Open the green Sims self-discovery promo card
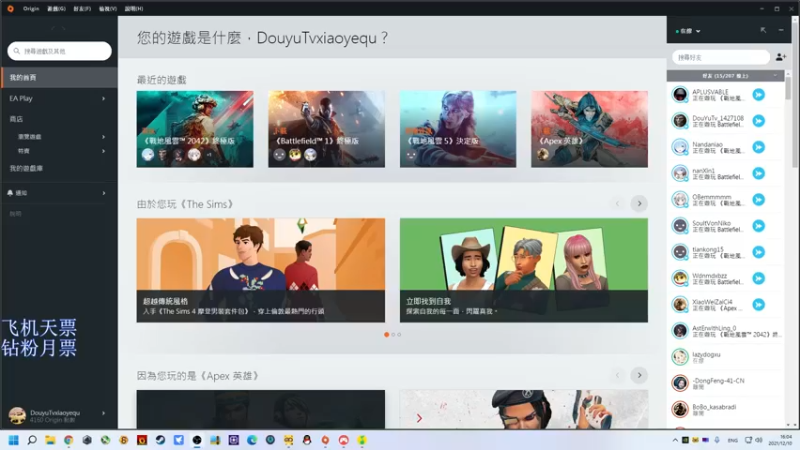800x450 pixels. (524, 270)
